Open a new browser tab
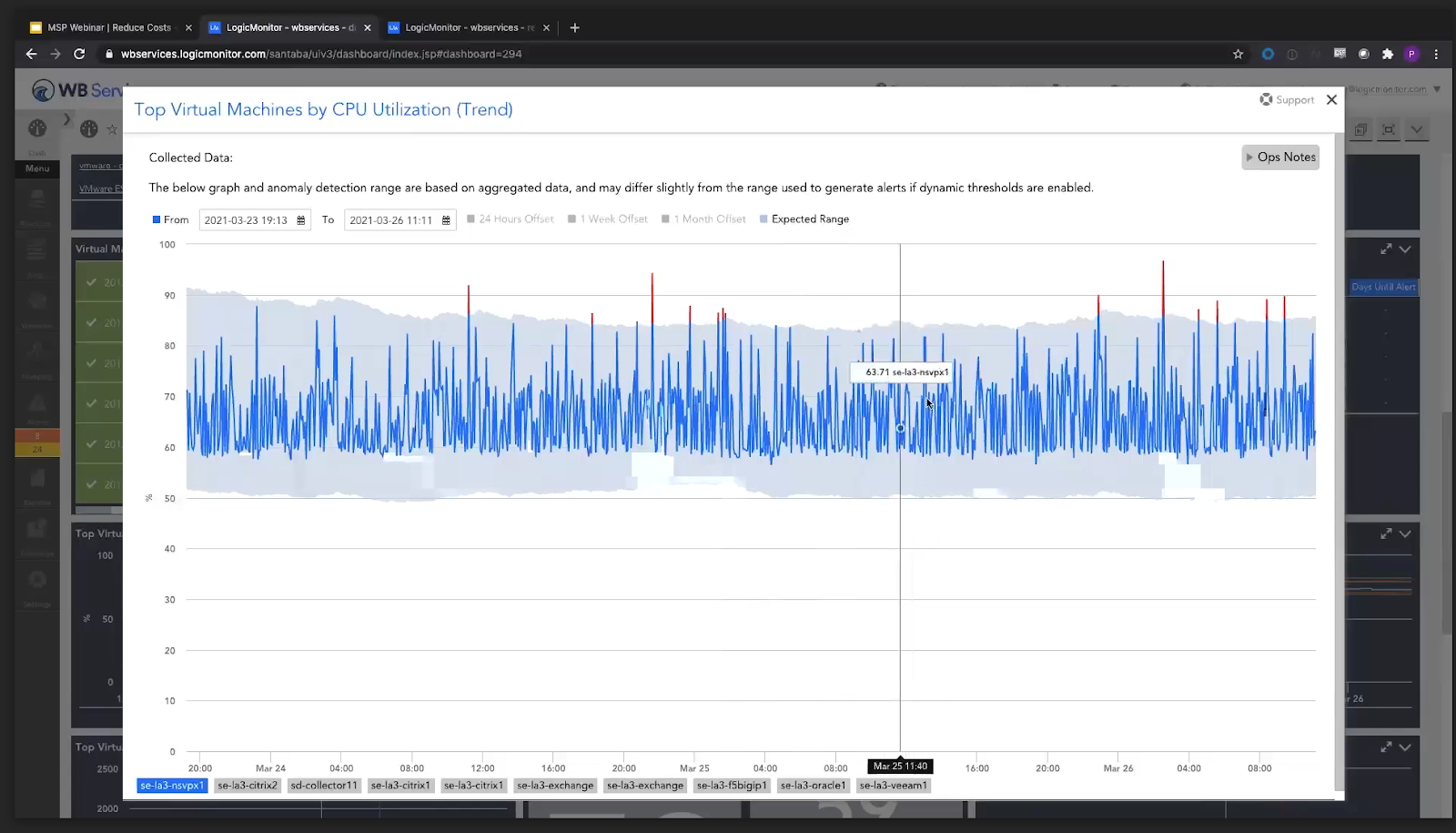The width and height of the screenshot is (1456, 833). coord(574,28)
